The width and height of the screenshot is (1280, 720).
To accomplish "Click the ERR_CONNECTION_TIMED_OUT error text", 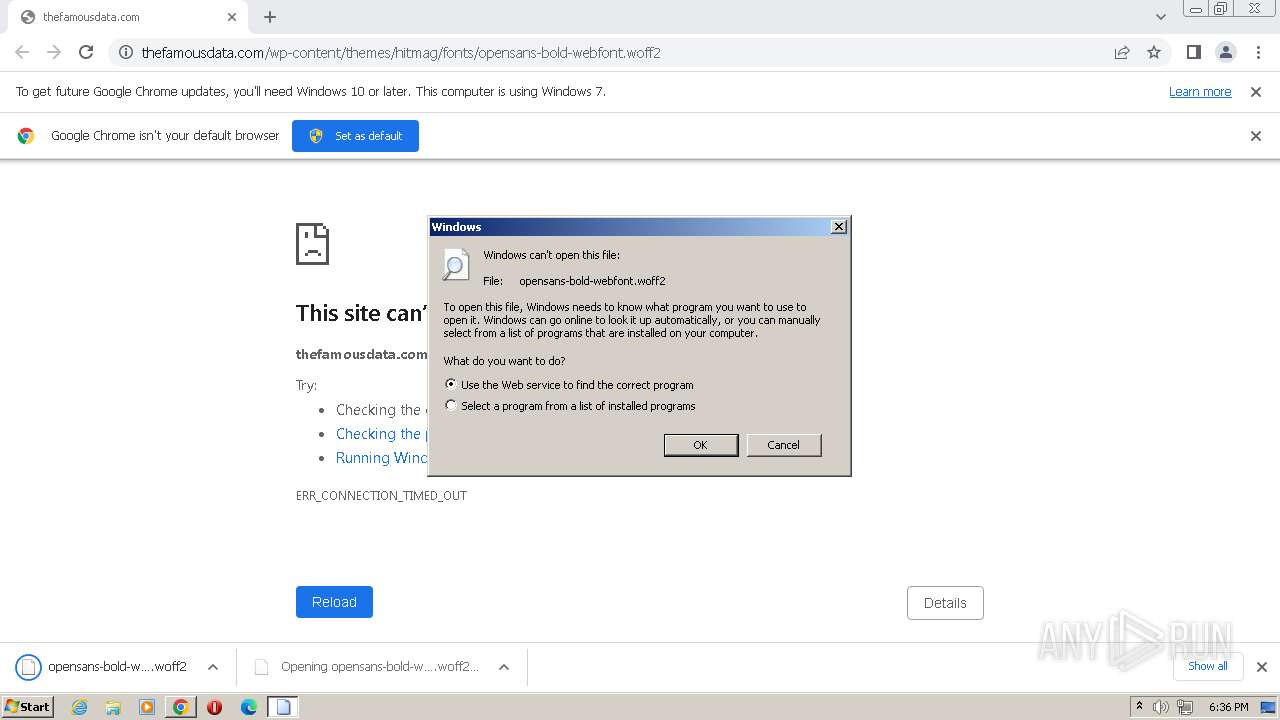I will [x=381, y=496].
